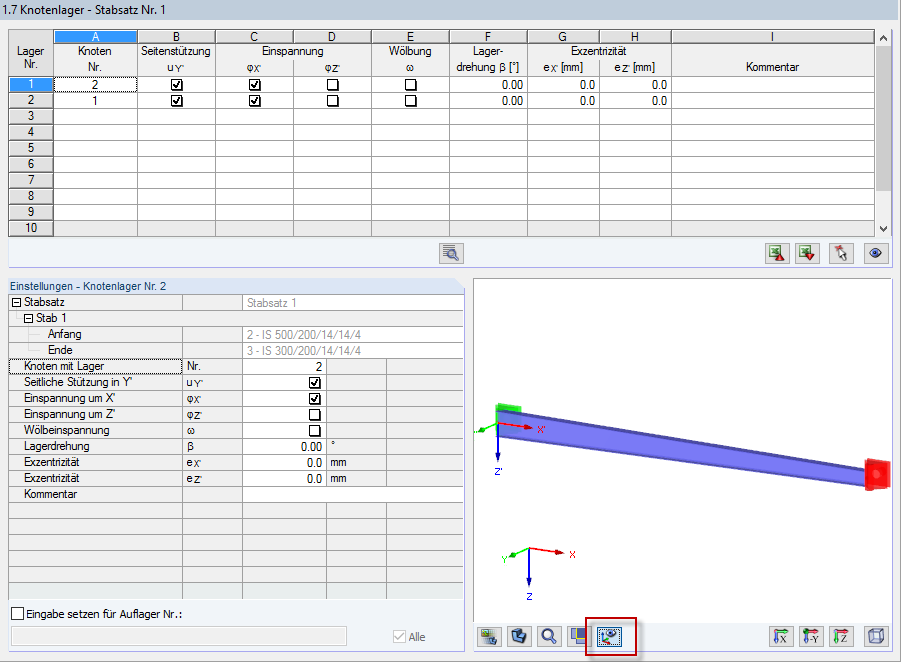Pick a node graphically with the cursor icon

click(841, 253)
